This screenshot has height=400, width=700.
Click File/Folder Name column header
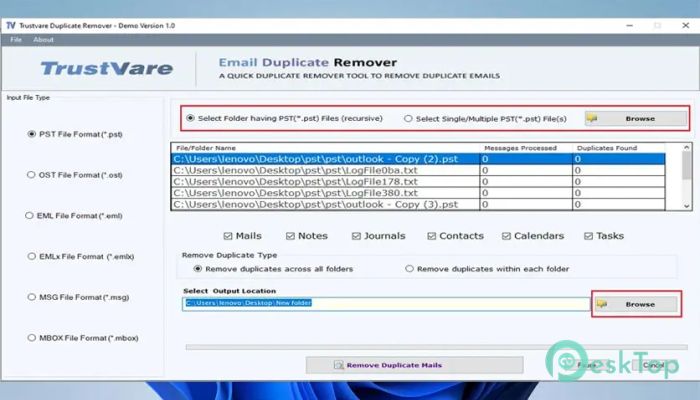click(325, 148)
